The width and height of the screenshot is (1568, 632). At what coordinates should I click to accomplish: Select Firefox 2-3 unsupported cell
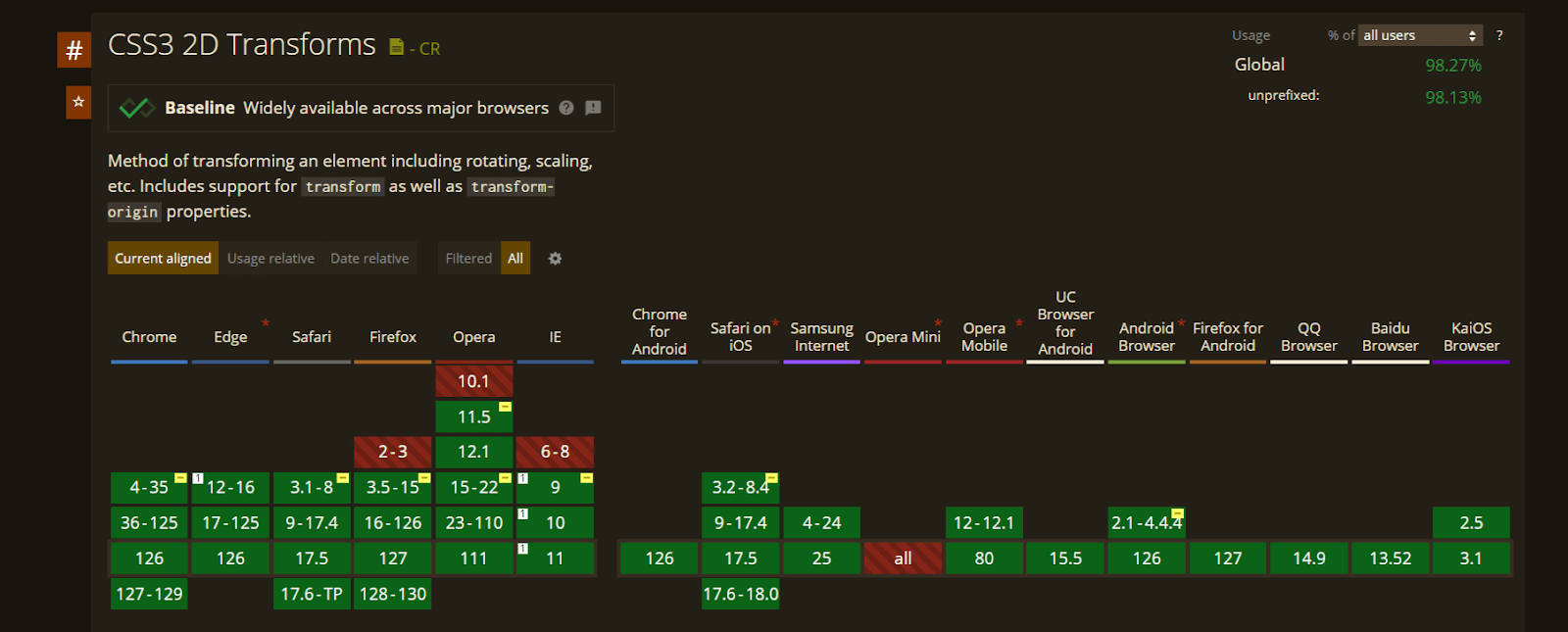click(x=393, y=452)
